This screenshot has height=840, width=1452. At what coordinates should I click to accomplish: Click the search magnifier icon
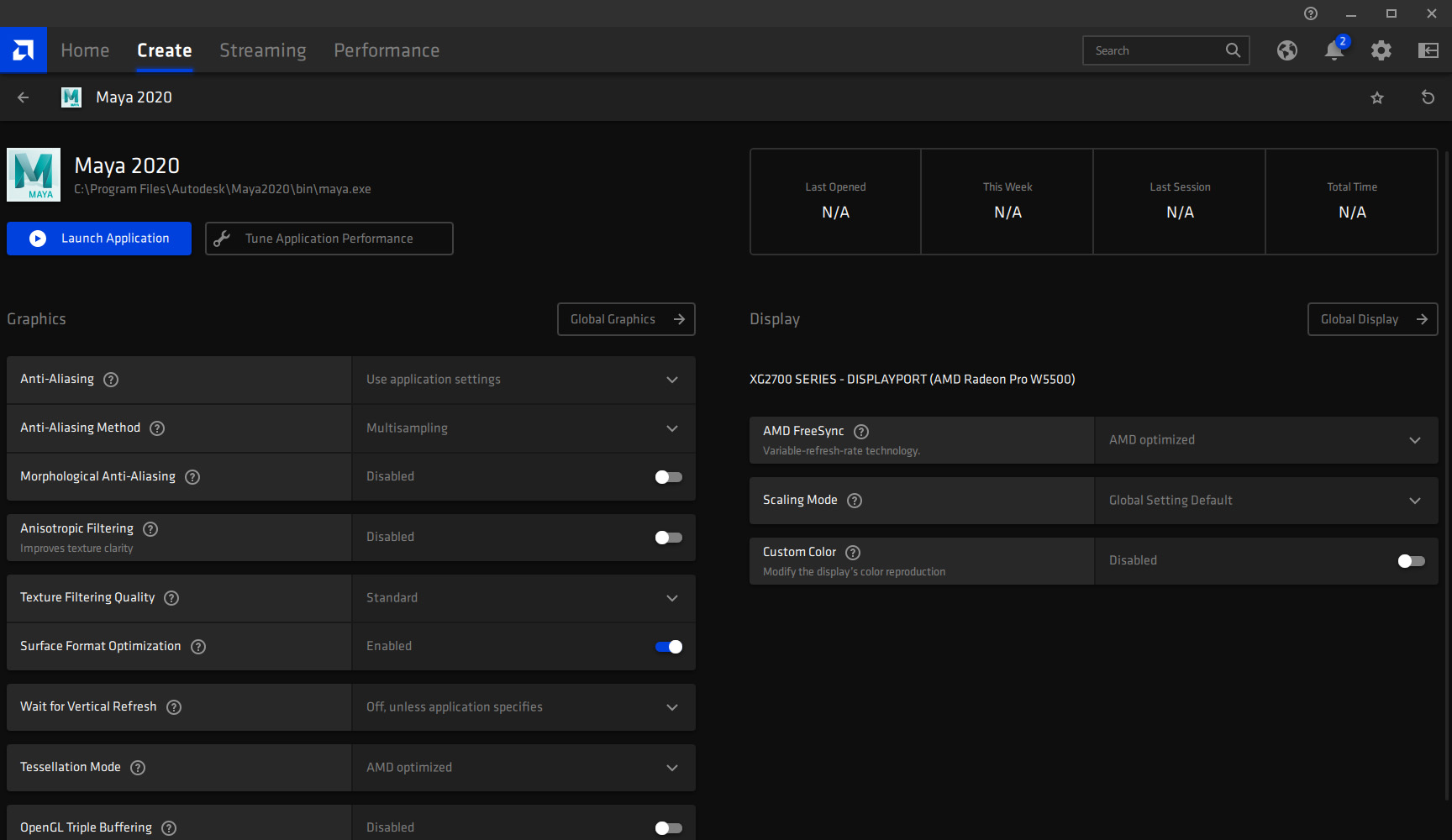(x=1233, y=50)
